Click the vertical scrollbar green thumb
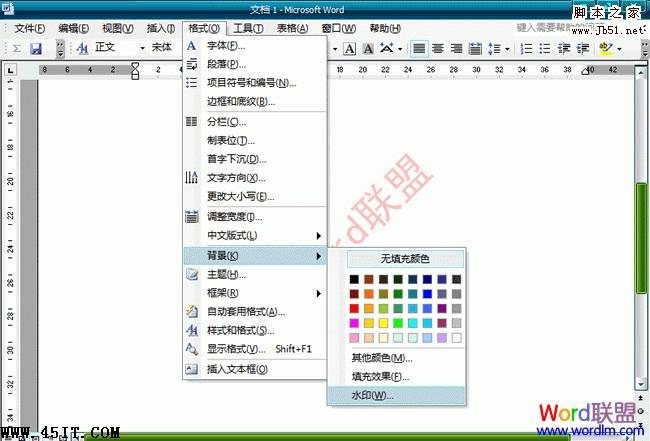The width and height of the screenshot is (650, 441). 641,238
